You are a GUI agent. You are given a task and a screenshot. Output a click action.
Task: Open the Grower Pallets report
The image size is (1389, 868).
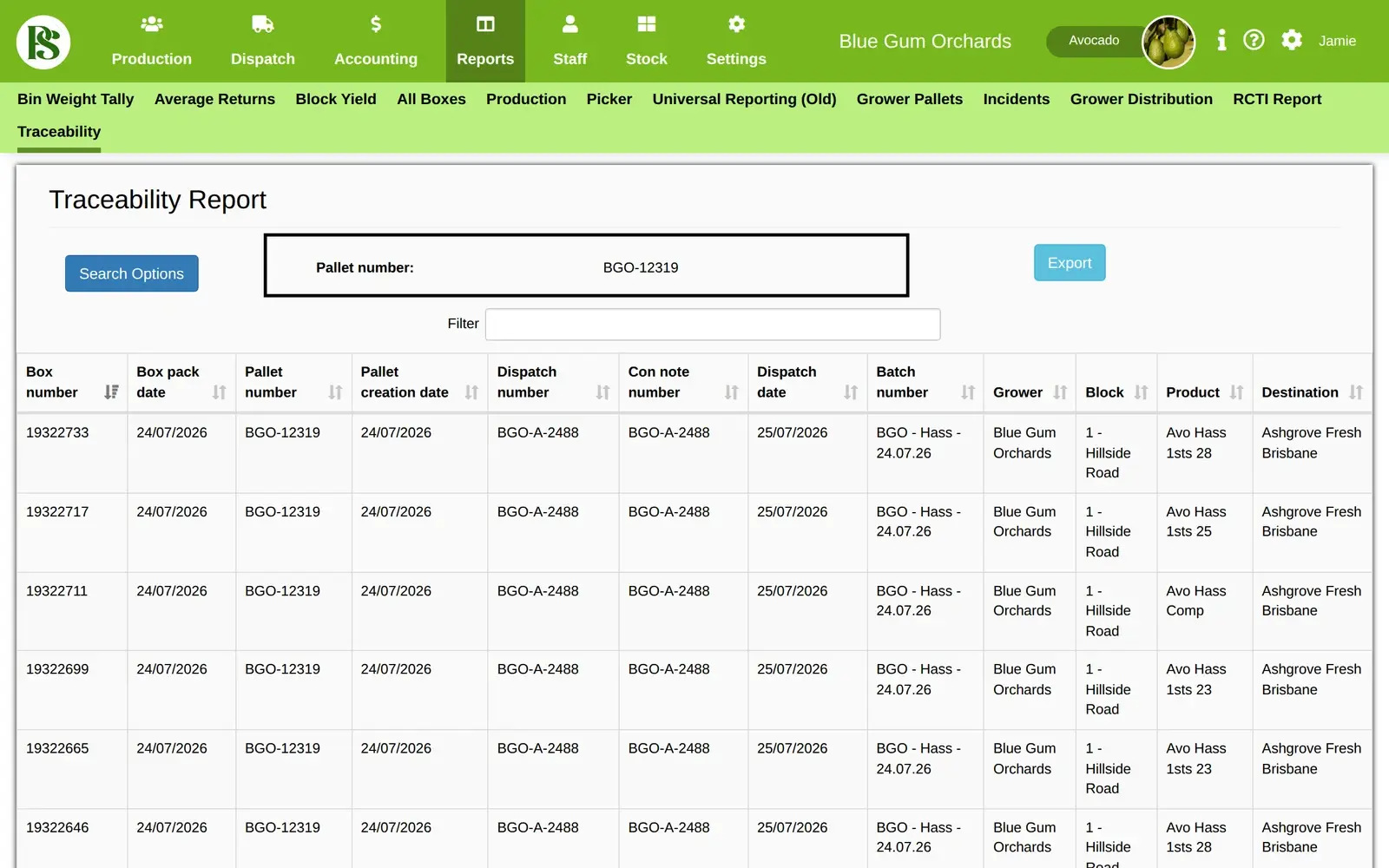(x=910, y=99)
